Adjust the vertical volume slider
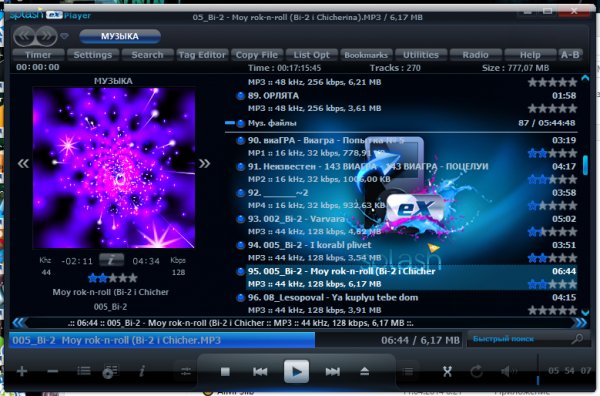Screen dimensions: 600x396 pos(538,369)
